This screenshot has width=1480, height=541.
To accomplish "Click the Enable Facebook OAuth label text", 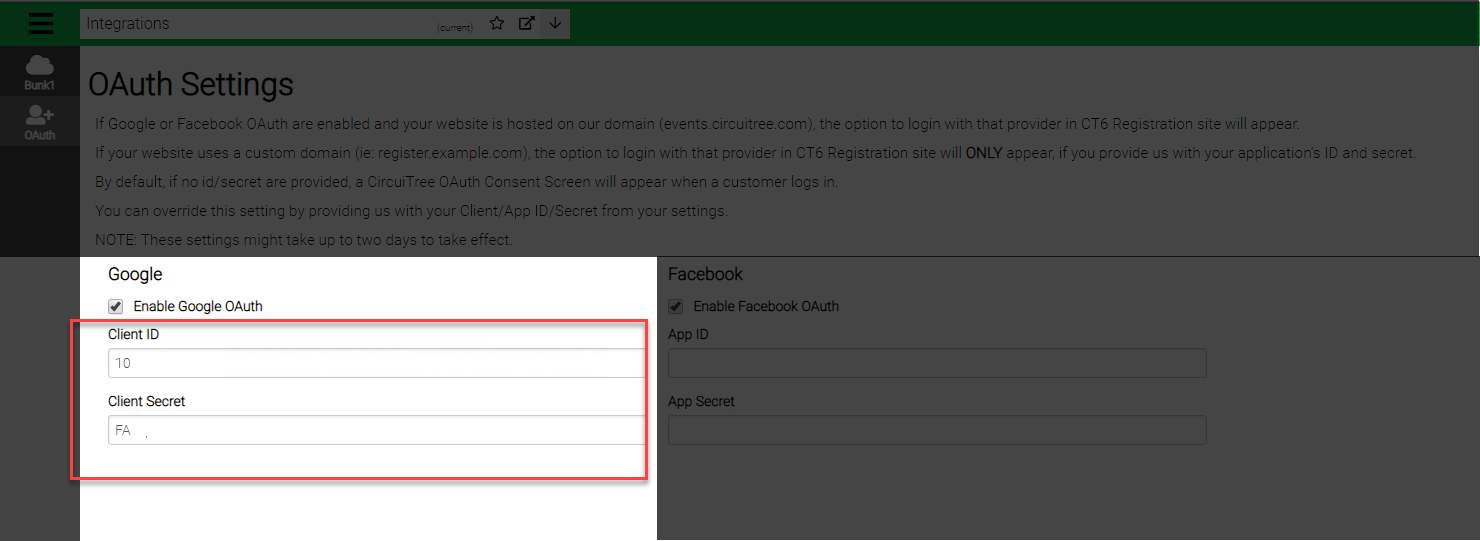I will (766, 306).
